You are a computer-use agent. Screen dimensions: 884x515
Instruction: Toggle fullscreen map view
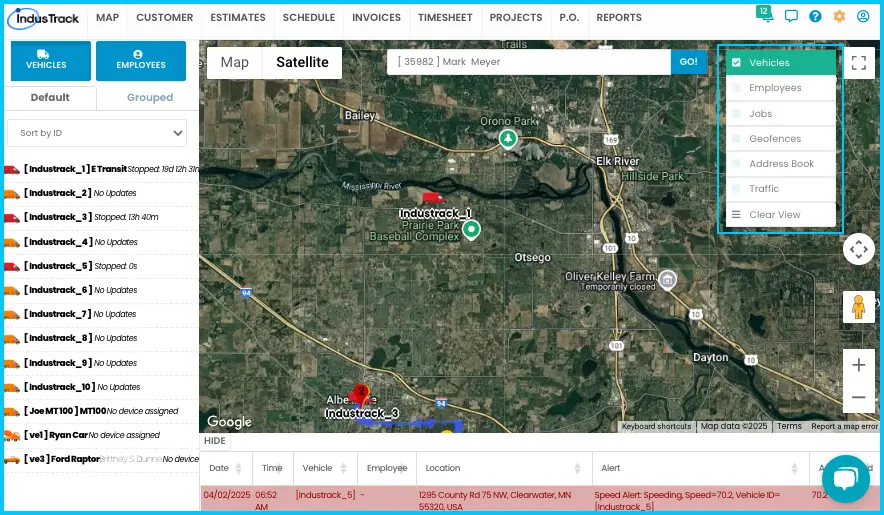pos(859,63)
